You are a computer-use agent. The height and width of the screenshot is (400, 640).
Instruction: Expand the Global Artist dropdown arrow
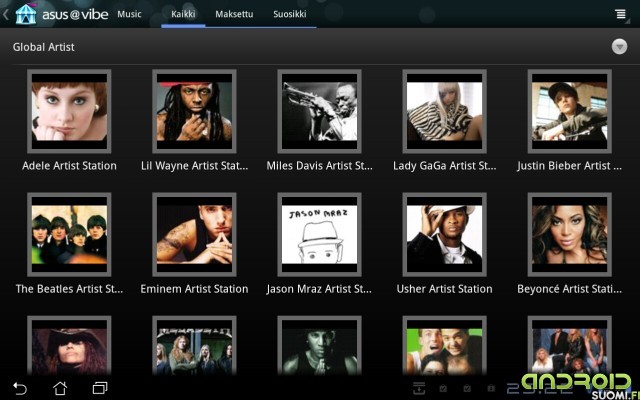pyautogui.click(x=619, y=47)
